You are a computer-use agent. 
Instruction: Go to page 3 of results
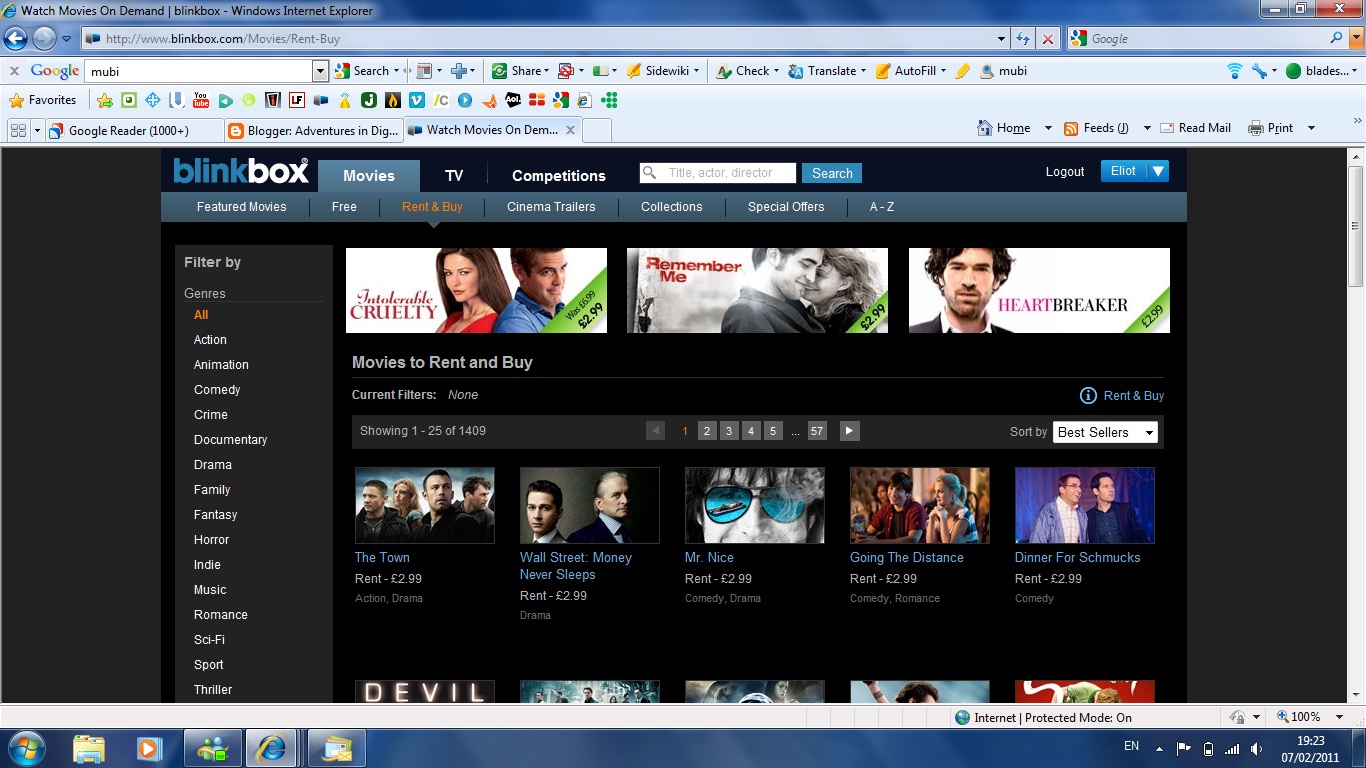pos(729,431)
